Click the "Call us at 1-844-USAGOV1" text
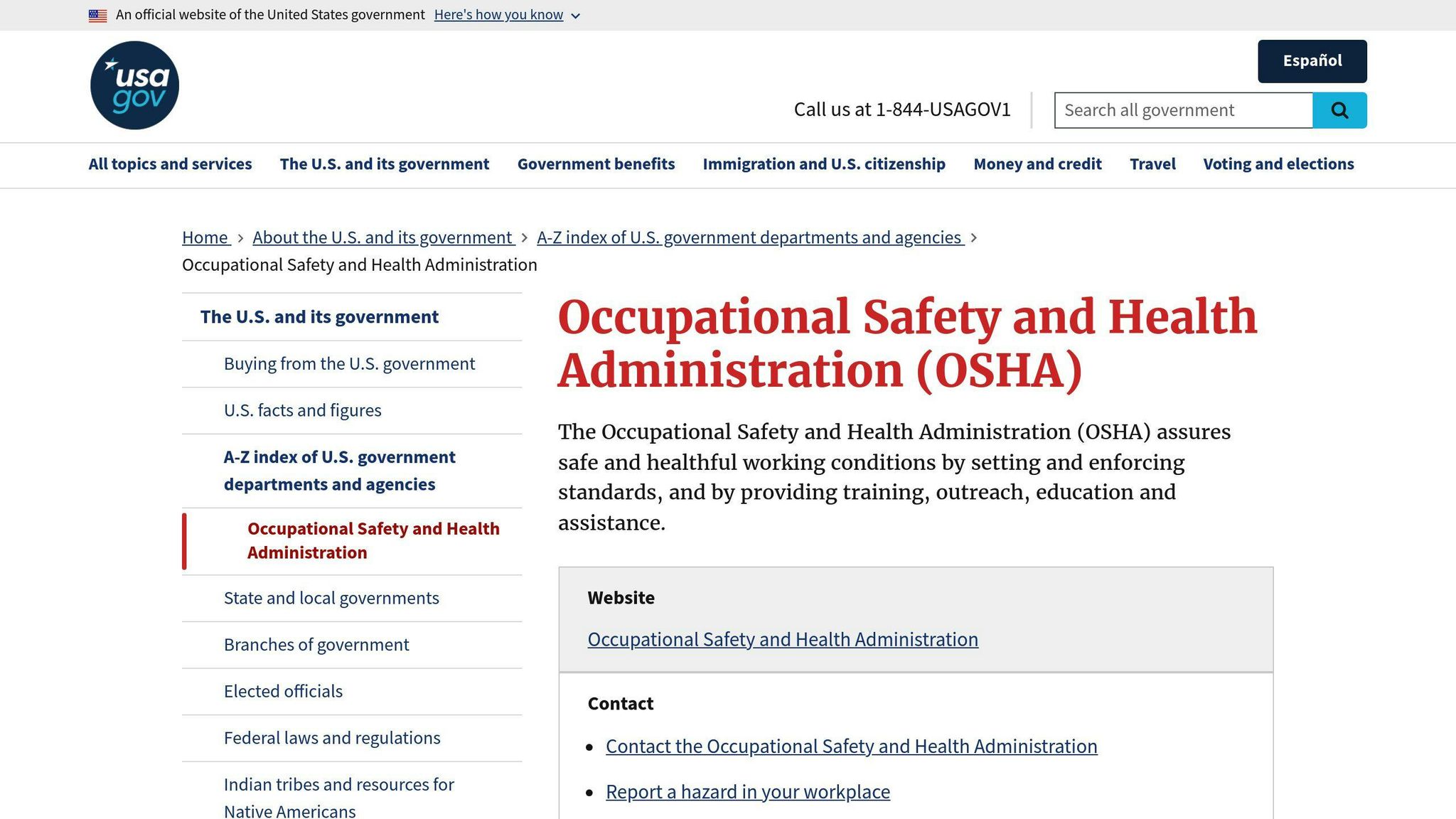The height and width of the screenshot is (819, 1456). 902,109
